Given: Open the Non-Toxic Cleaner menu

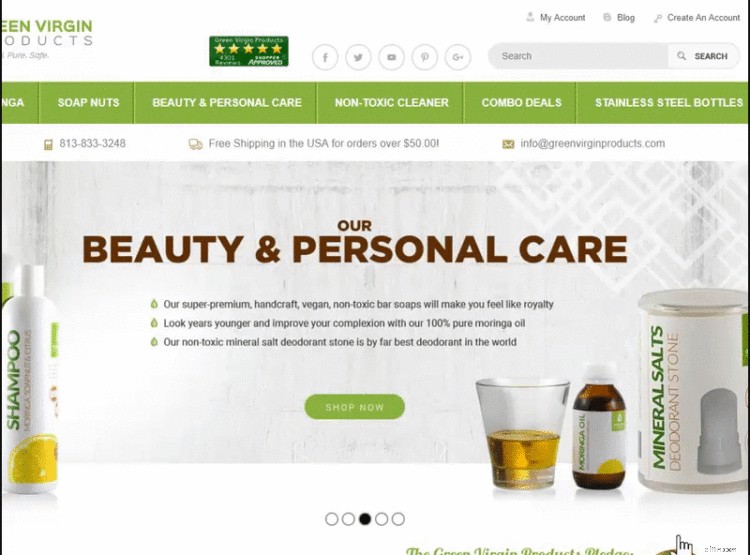Looking at the screenshot, I should point(391,103).
